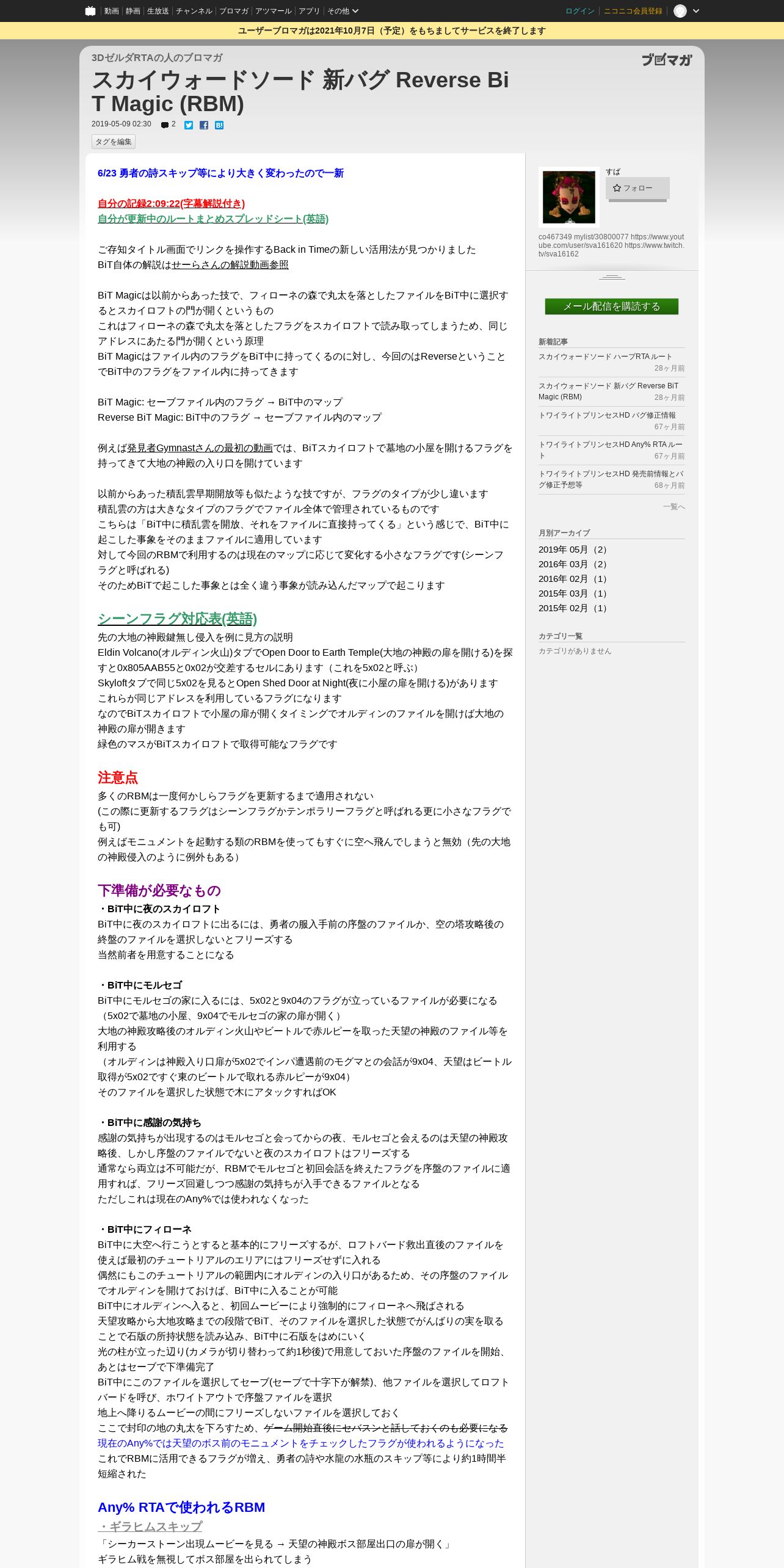784x1568 pixels.
Task: Open the 発見者Gymnastさんの最初の動画 link
Action: tap(200, 448)
